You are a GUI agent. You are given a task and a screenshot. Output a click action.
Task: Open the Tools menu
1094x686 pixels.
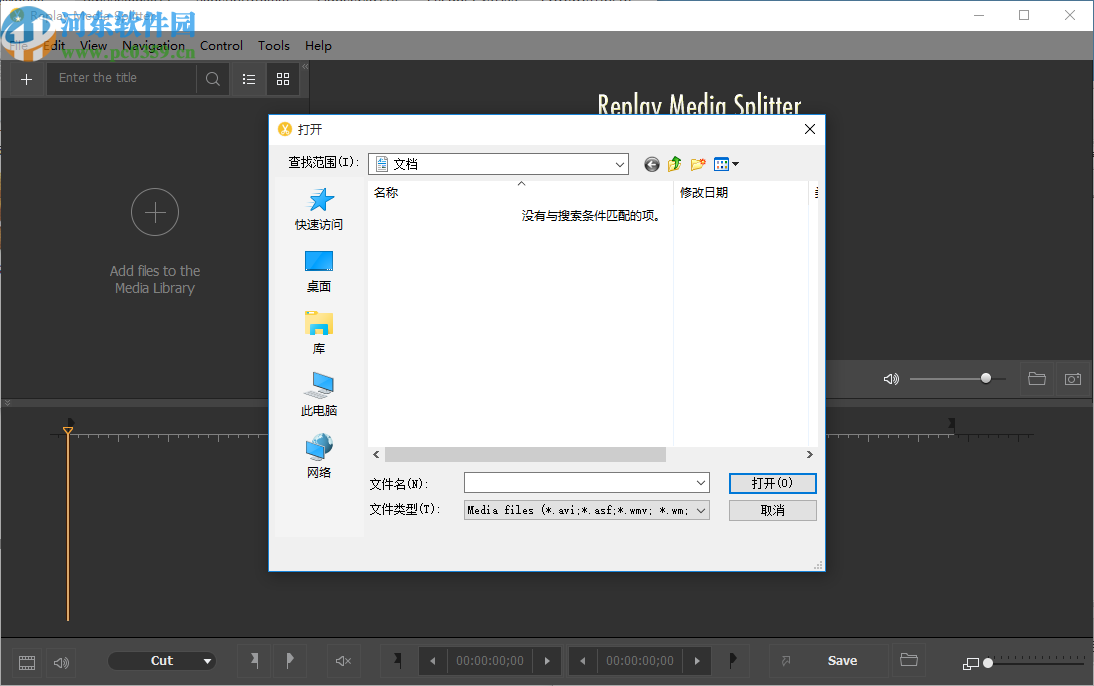[273, 46]
